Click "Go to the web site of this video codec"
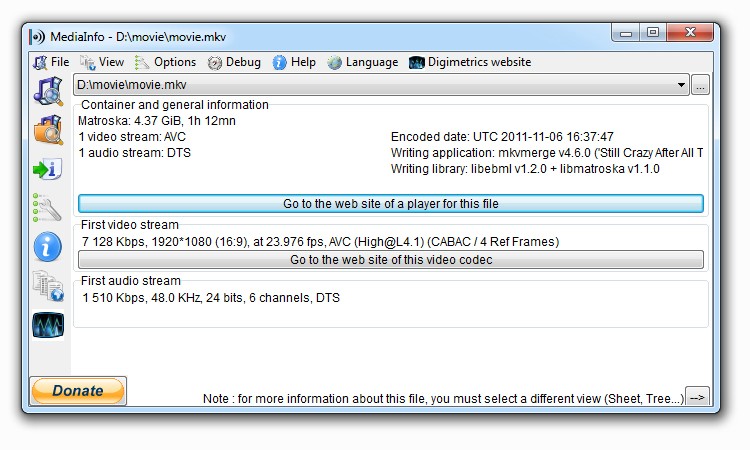The image size is (750, 450). [x=391, y=260]
